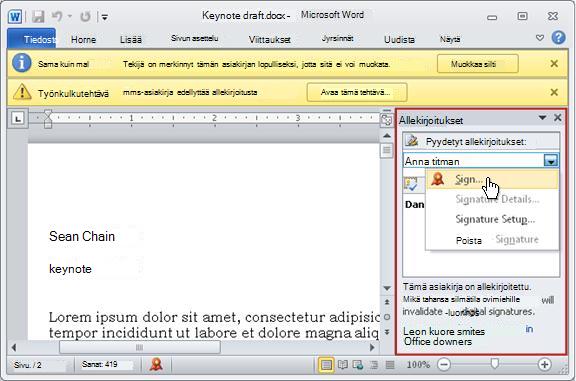Click the indent marker on the ruler
The width and height of the screenshot is (576, 381).
pyautogui.click(x=48, y=118)
